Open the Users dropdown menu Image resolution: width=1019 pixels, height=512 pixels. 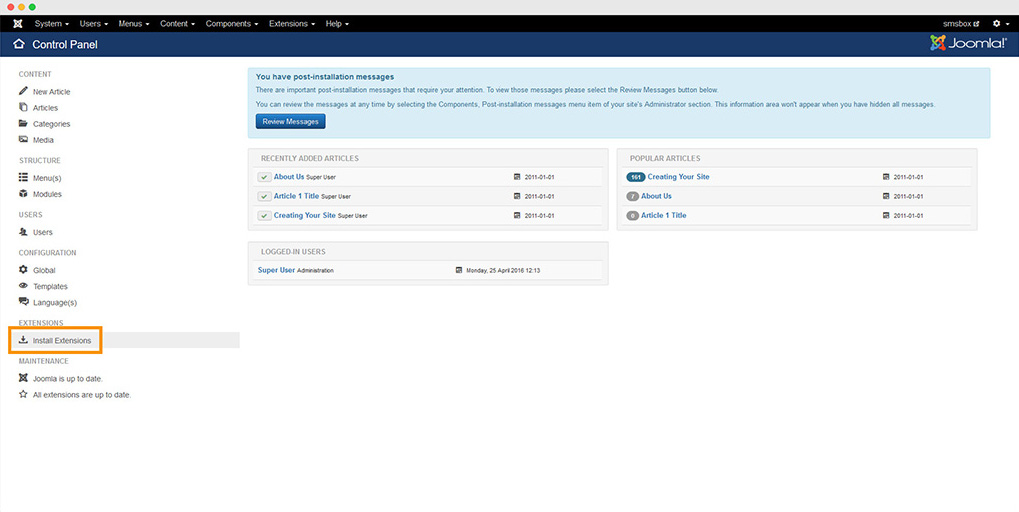tap(94, 23)
